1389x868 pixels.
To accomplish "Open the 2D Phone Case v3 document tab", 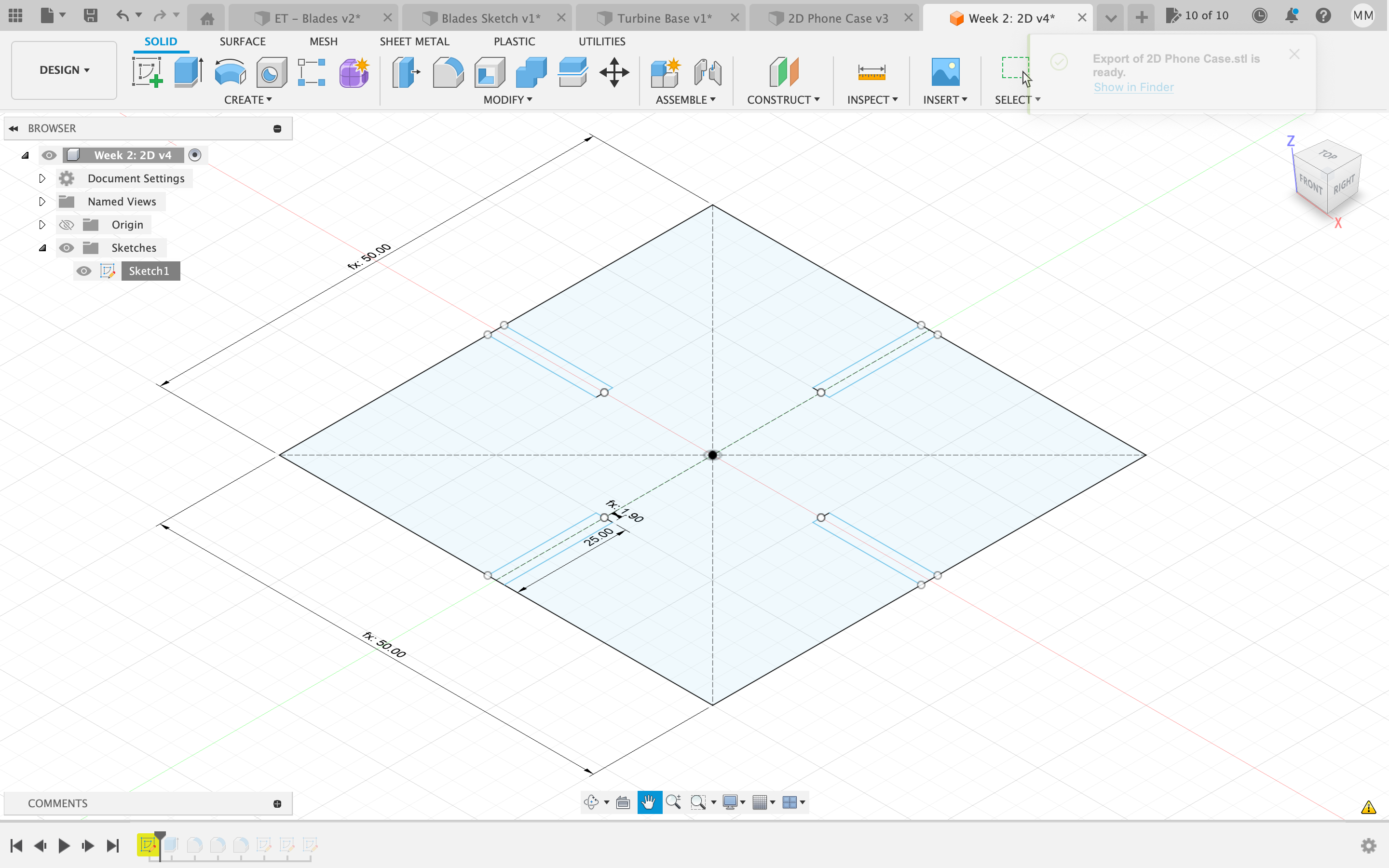I will click(x=837, y=18).
